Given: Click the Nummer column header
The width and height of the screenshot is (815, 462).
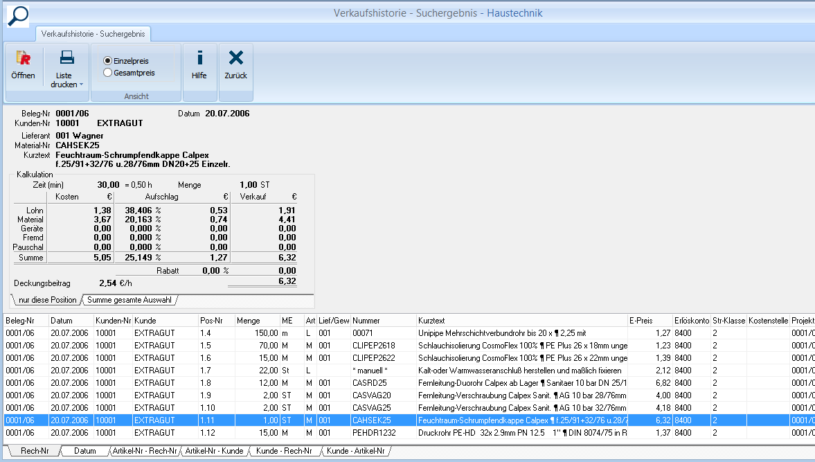Looking at the screenshot, I should click(384, 321).
